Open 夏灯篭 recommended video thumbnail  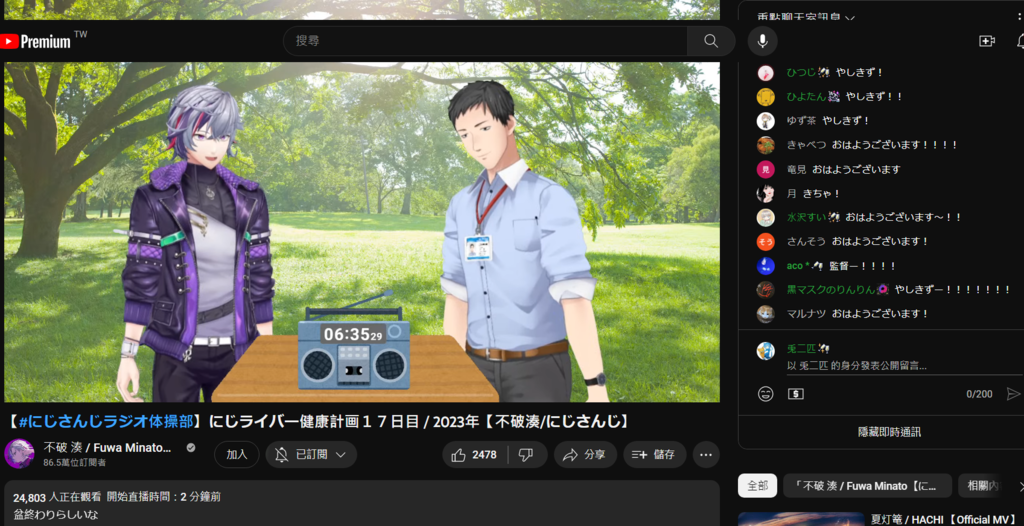pos(801,519)
